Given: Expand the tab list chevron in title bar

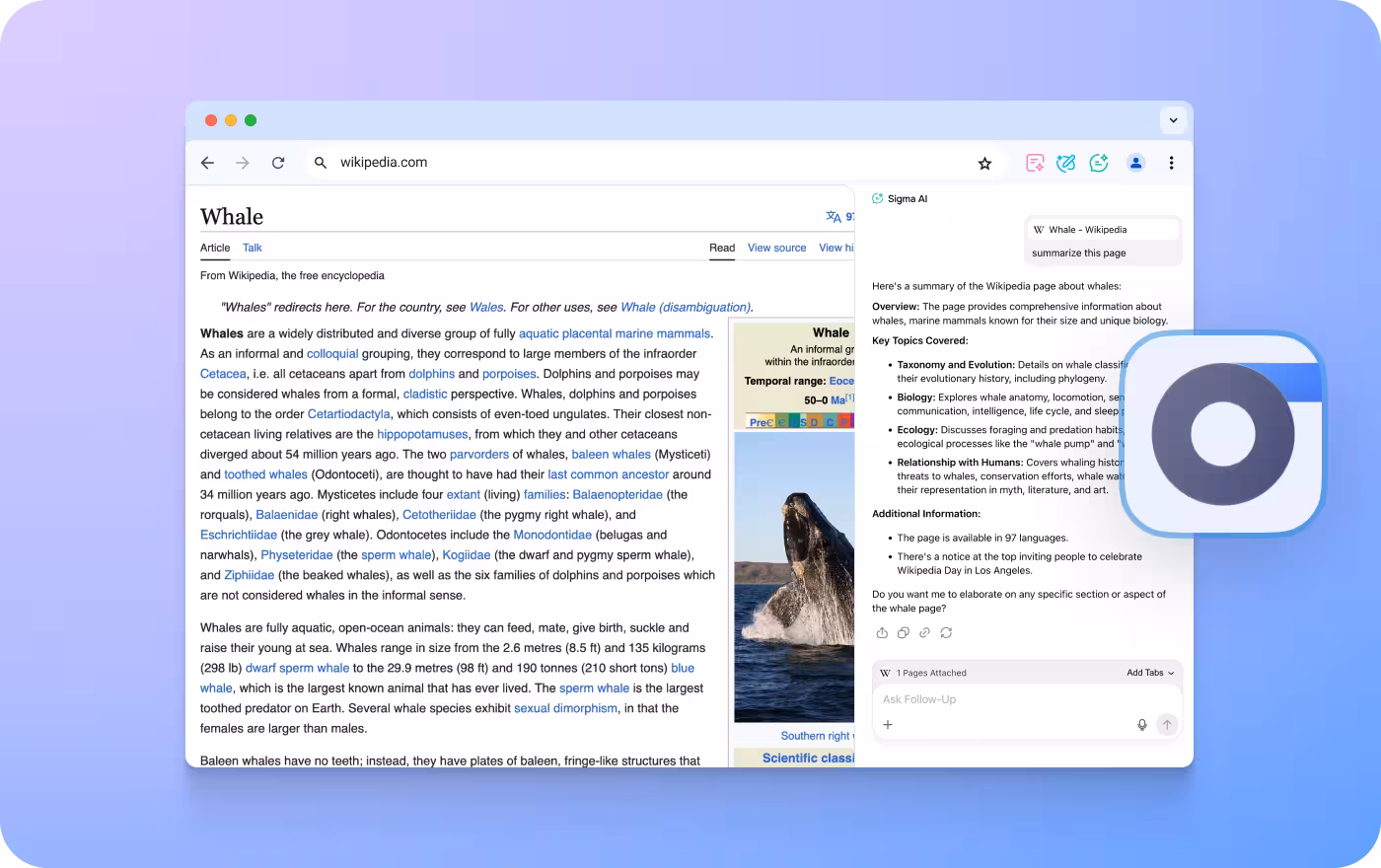Looking at the screenshot, I should pyautogui.click(x=1173, y=120).
